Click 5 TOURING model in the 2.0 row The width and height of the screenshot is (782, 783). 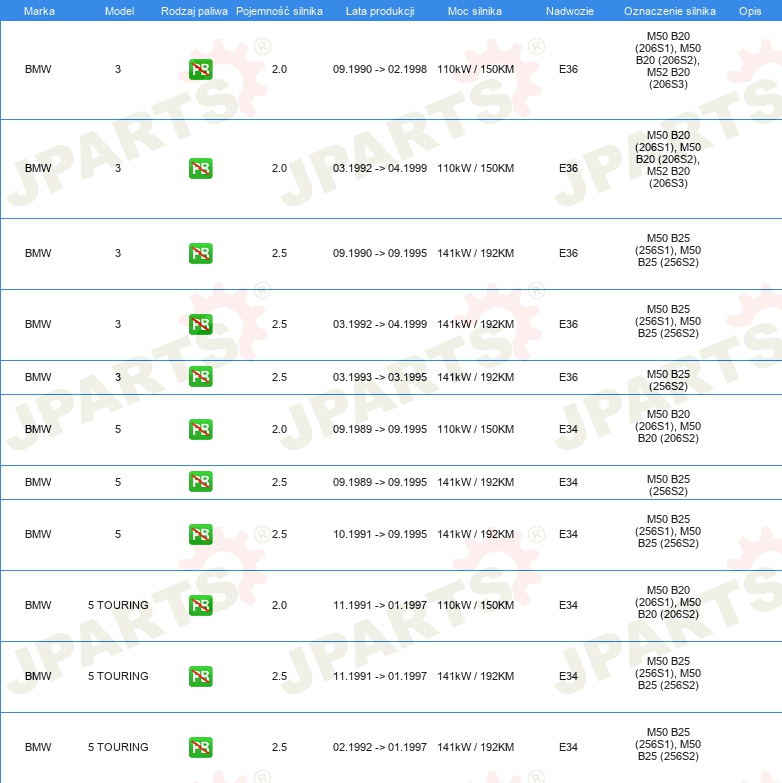coord(118,605)
